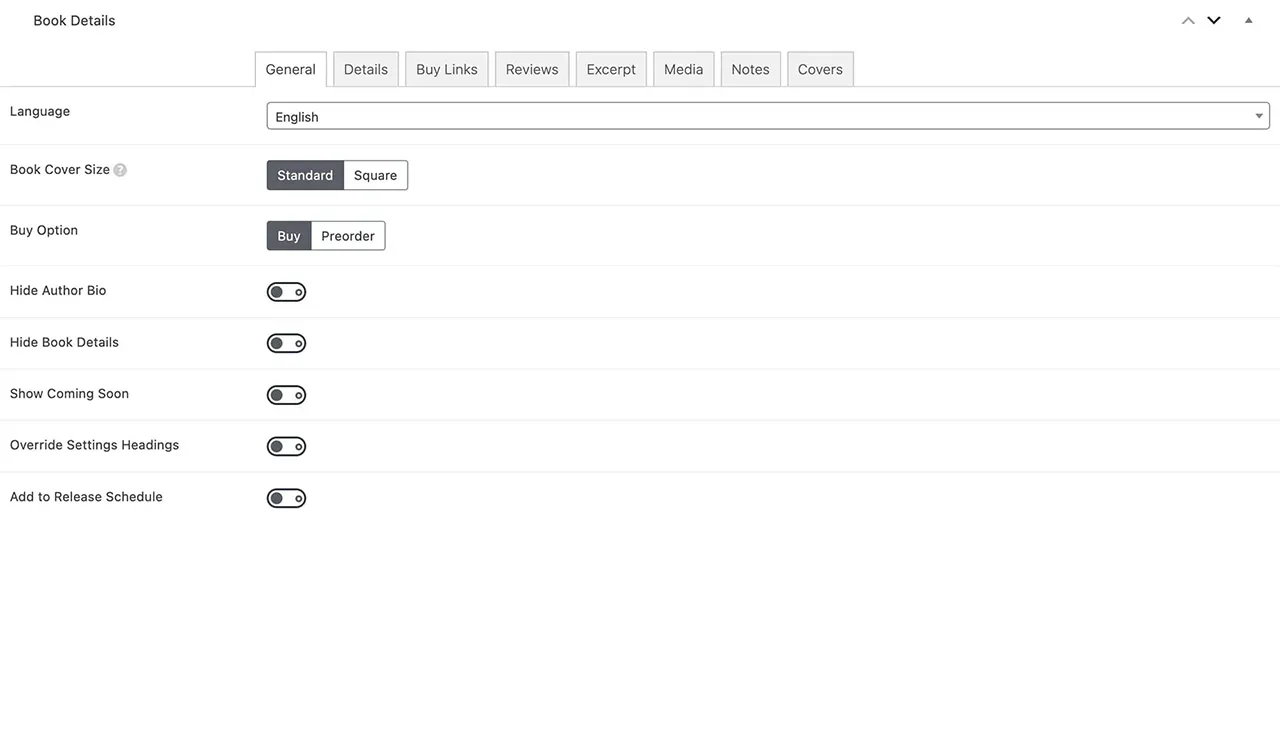Click the move-up chevron for Book Details
The image size is (1280, 748).
(1188, 19)
